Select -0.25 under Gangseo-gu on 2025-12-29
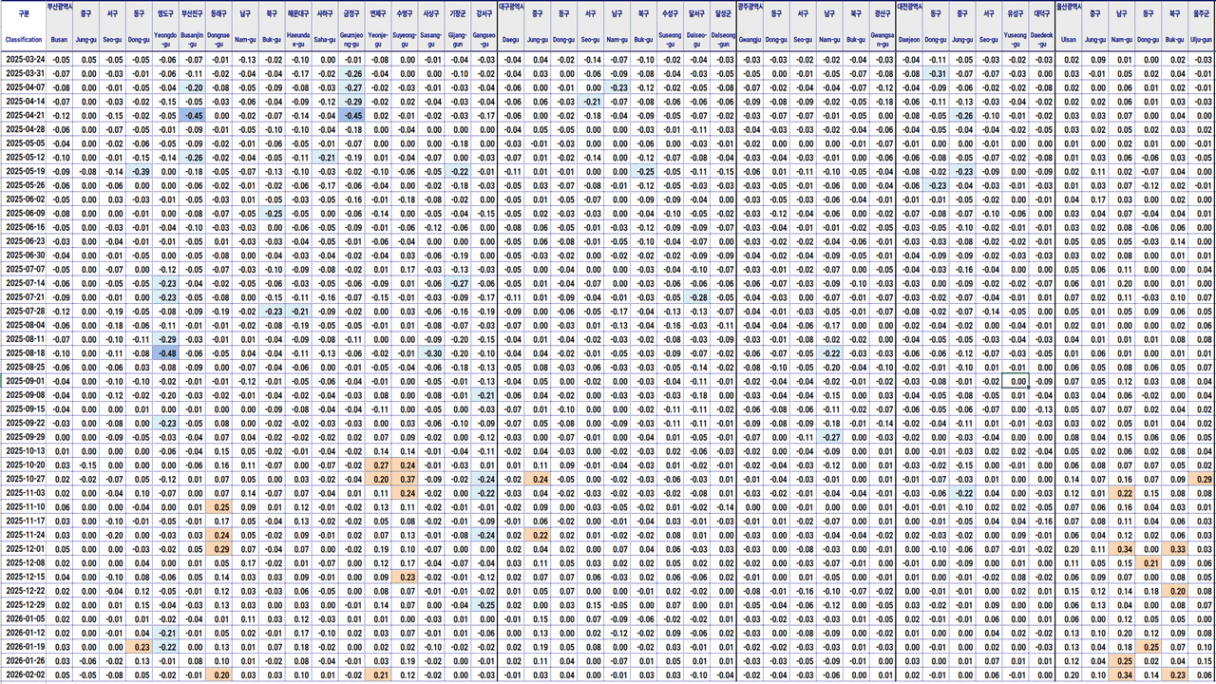 pyautogui.click(x=485, y=604)
